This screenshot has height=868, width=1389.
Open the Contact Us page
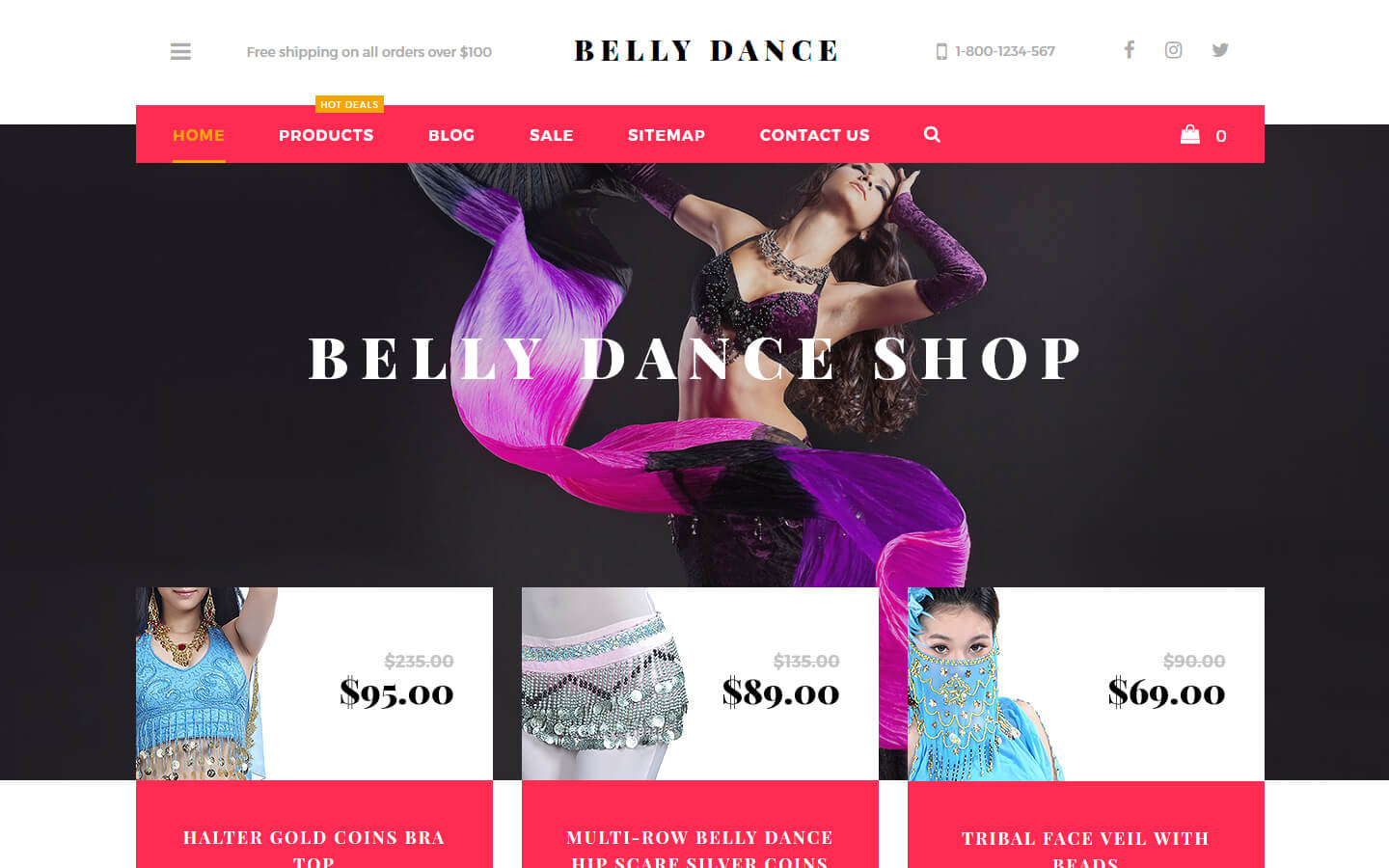pyautogui.click(x=814, y=135)
